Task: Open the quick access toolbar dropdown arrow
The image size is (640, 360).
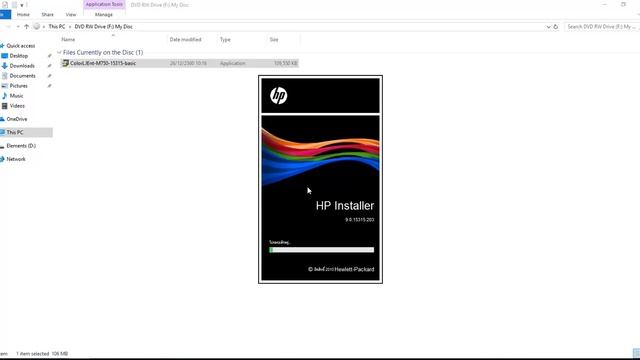Action: pos(22,5)
